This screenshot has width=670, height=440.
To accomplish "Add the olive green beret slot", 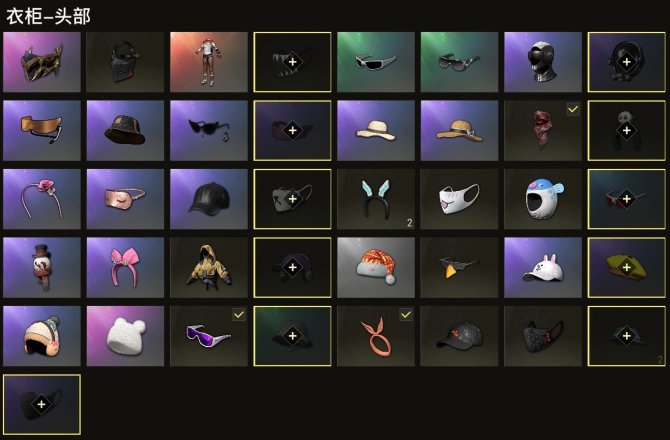I will 626,267.
